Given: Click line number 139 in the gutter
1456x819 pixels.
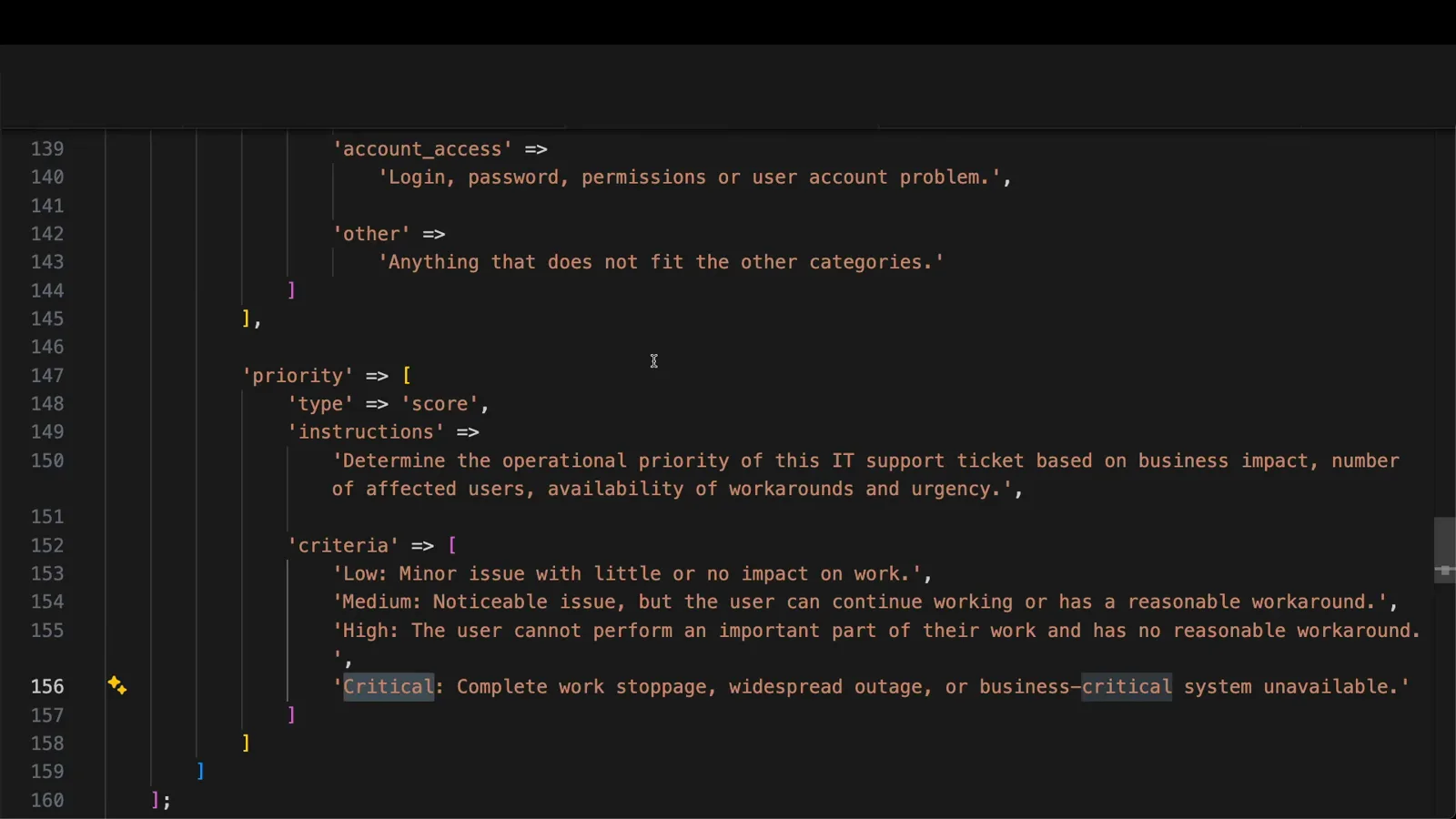Looking at the screenshot, I should (47, 148).
